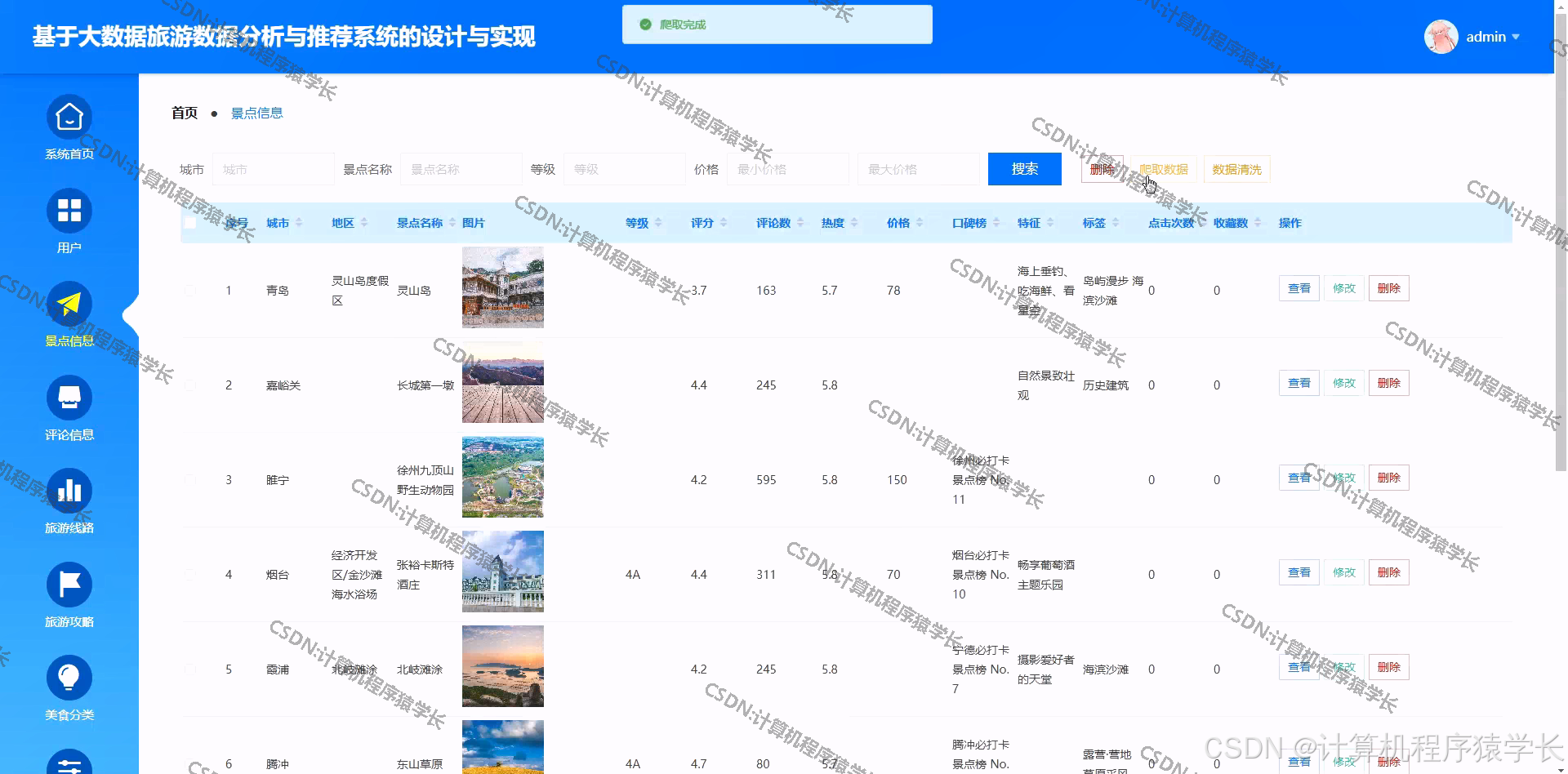Open 美食分类 lightbulb icon in sidebar
Viewport: 1568px width, 774px height.
69,678
